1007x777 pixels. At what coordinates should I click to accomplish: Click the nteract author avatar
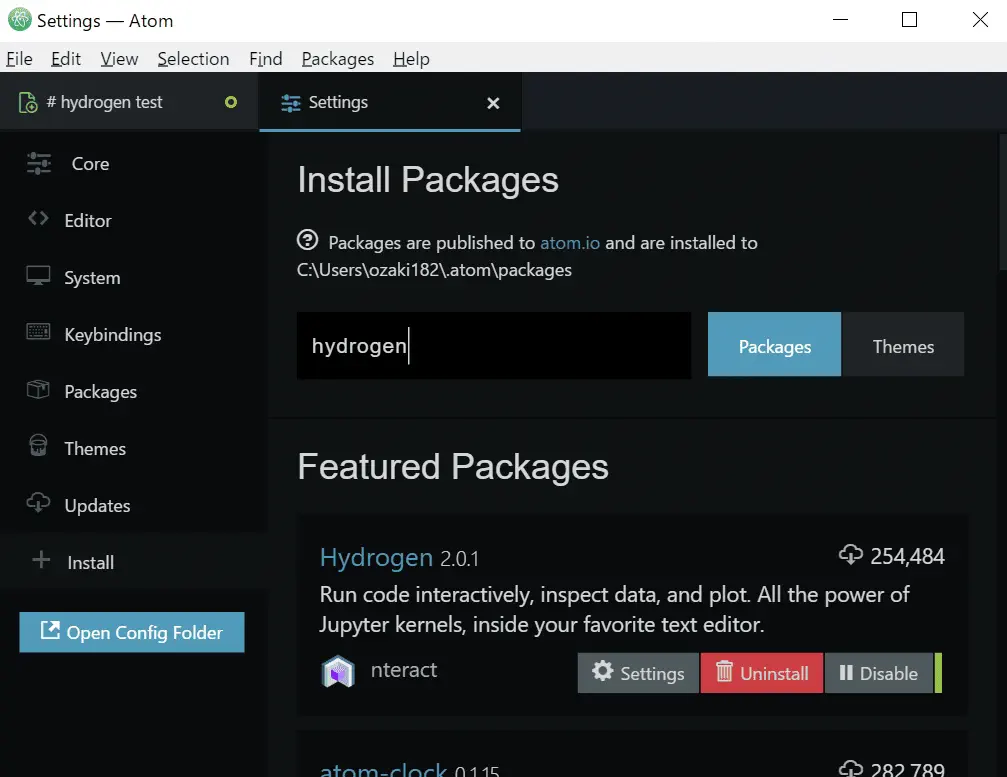(338, 672)
